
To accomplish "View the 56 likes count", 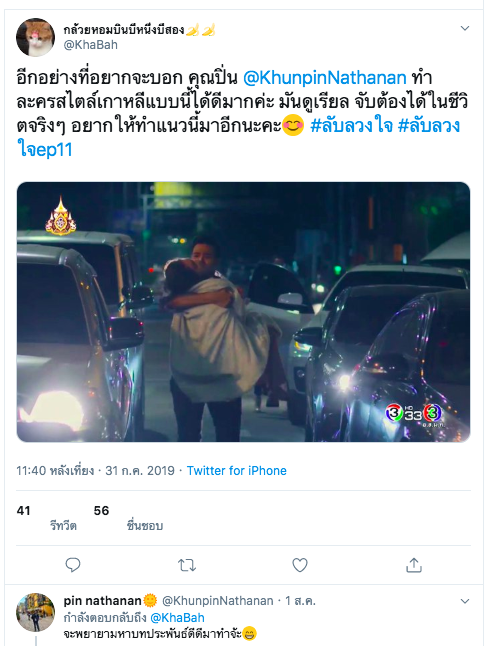I will (101, 511).
